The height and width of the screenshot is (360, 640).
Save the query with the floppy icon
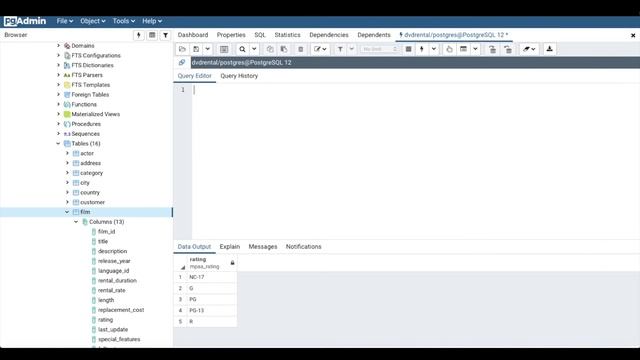(196, 49)
